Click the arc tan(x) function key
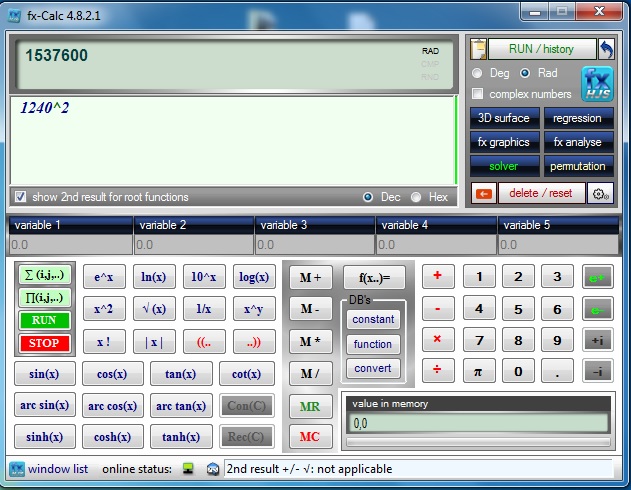 (x=181, y=406)
